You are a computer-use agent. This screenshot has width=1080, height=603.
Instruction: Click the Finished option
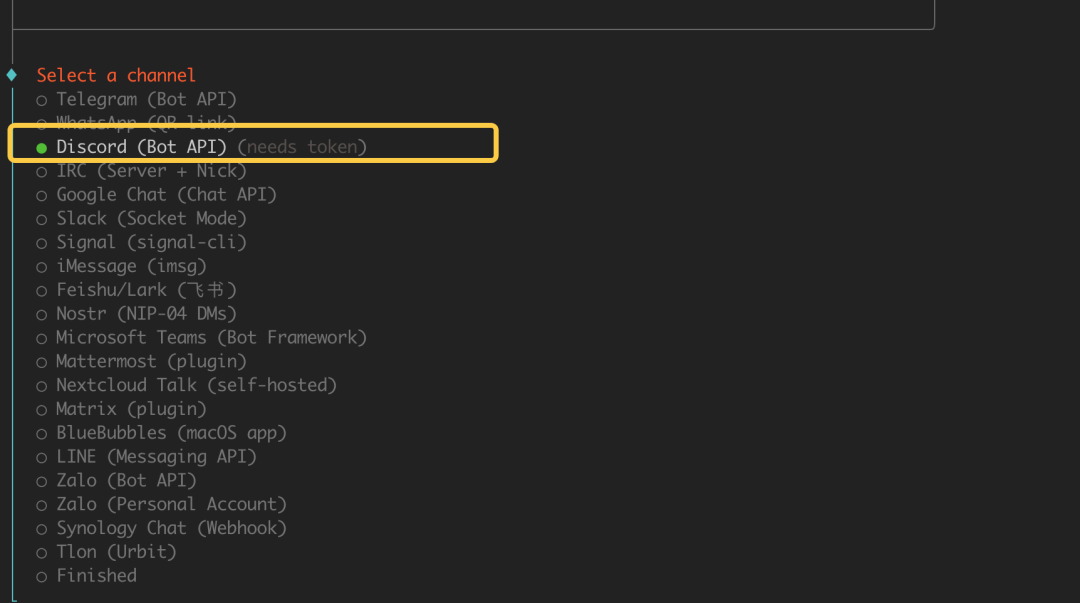click(x=96, y=576)
